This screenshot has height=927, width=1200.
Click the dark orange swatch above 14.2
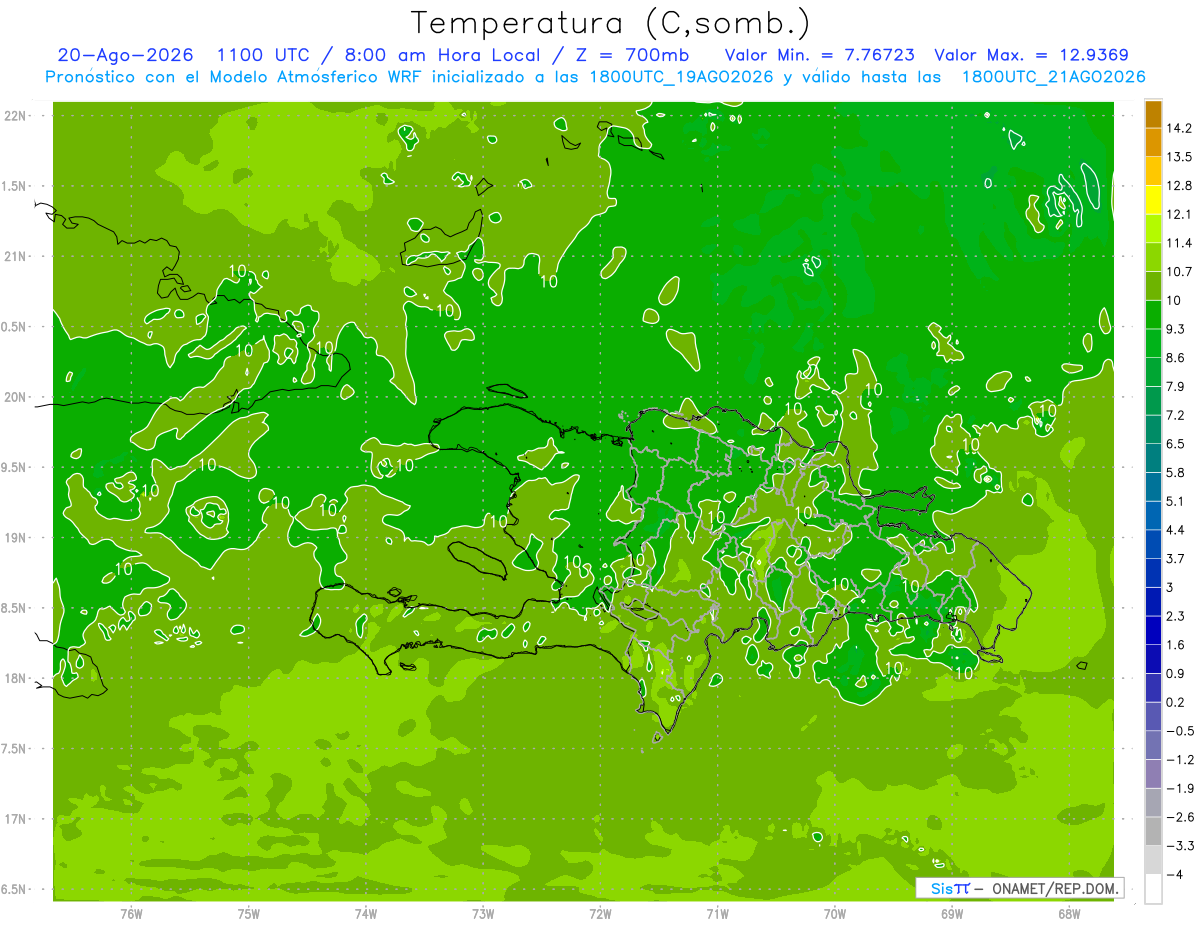click(1153, 114)
